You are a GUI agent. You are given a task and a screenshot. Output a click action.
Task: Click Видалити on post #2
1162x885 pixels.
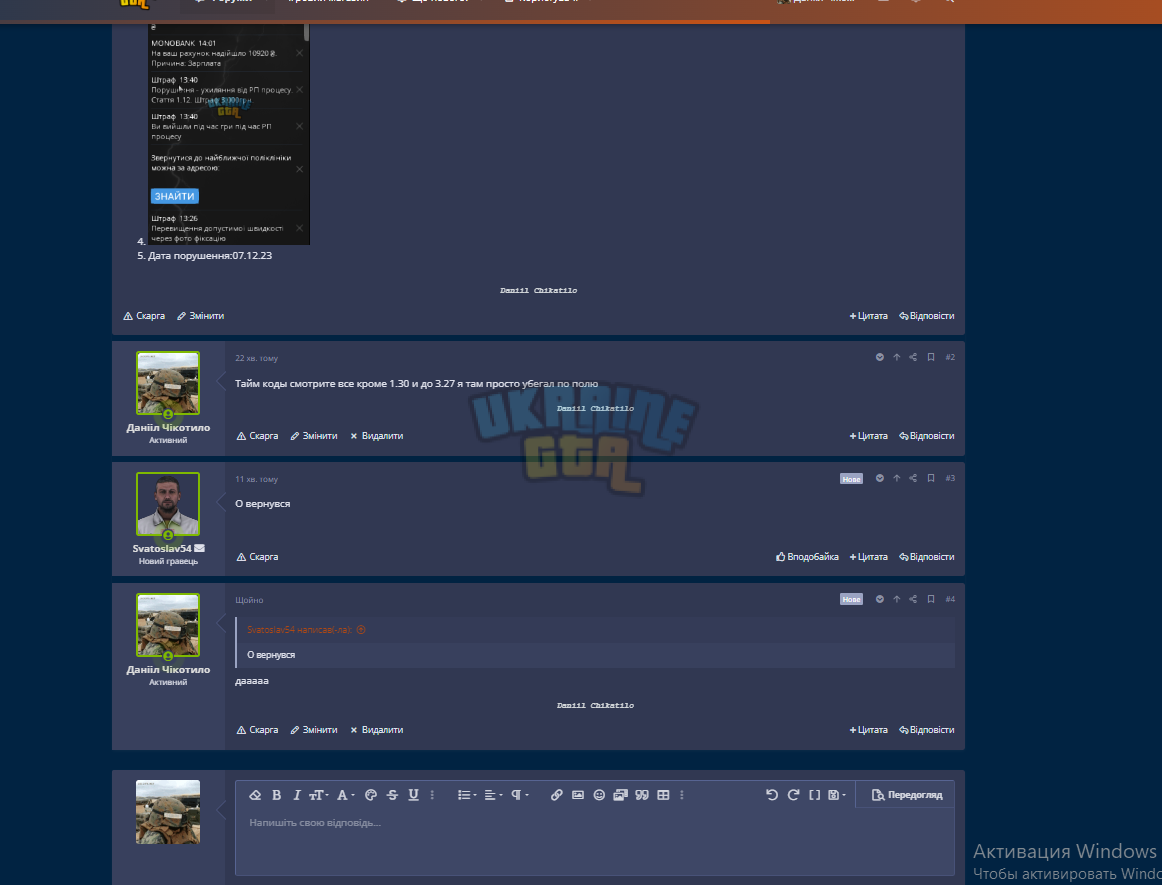(x=376, y=436)
